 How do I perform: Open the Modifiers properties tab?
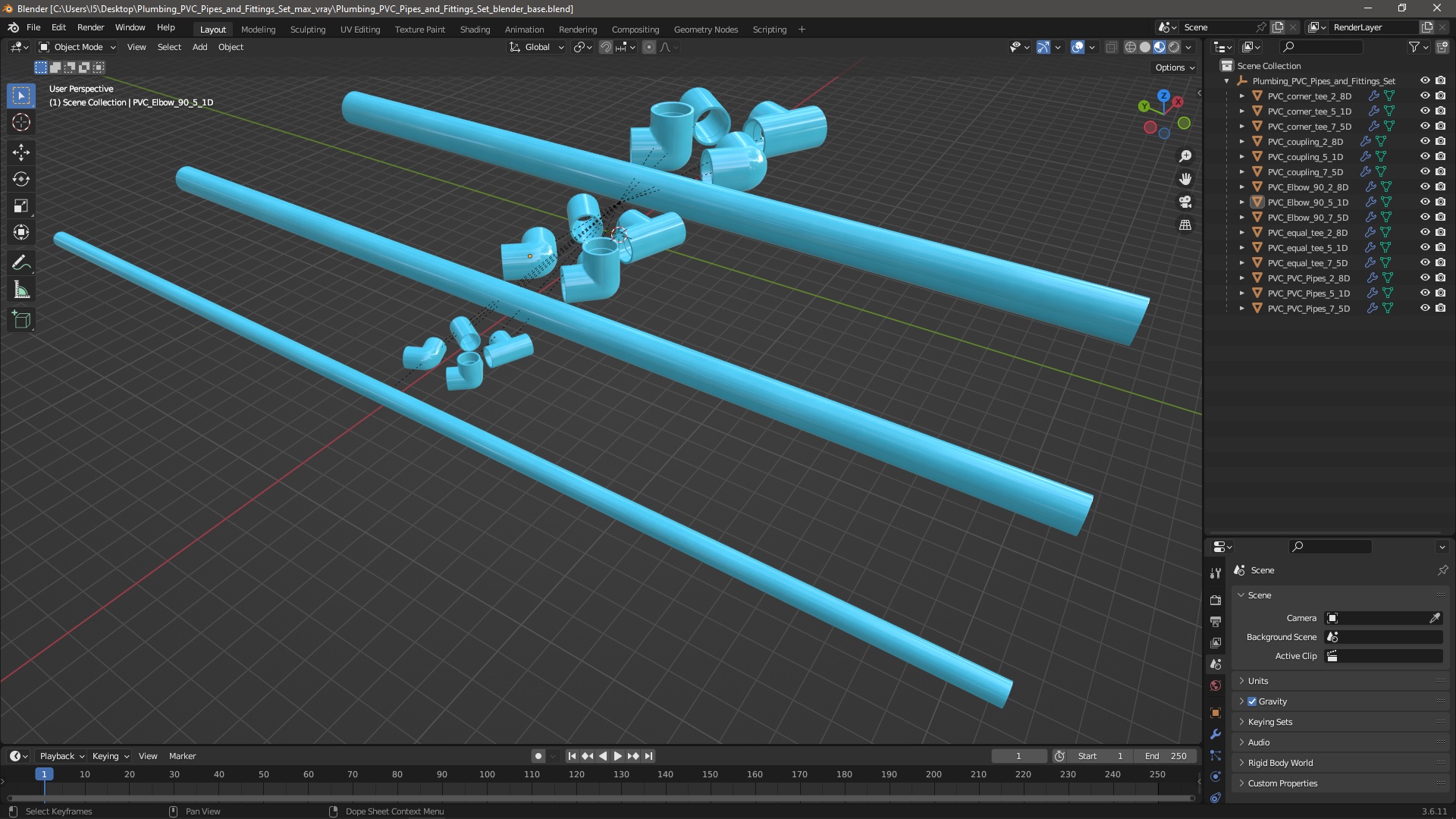1216,734
